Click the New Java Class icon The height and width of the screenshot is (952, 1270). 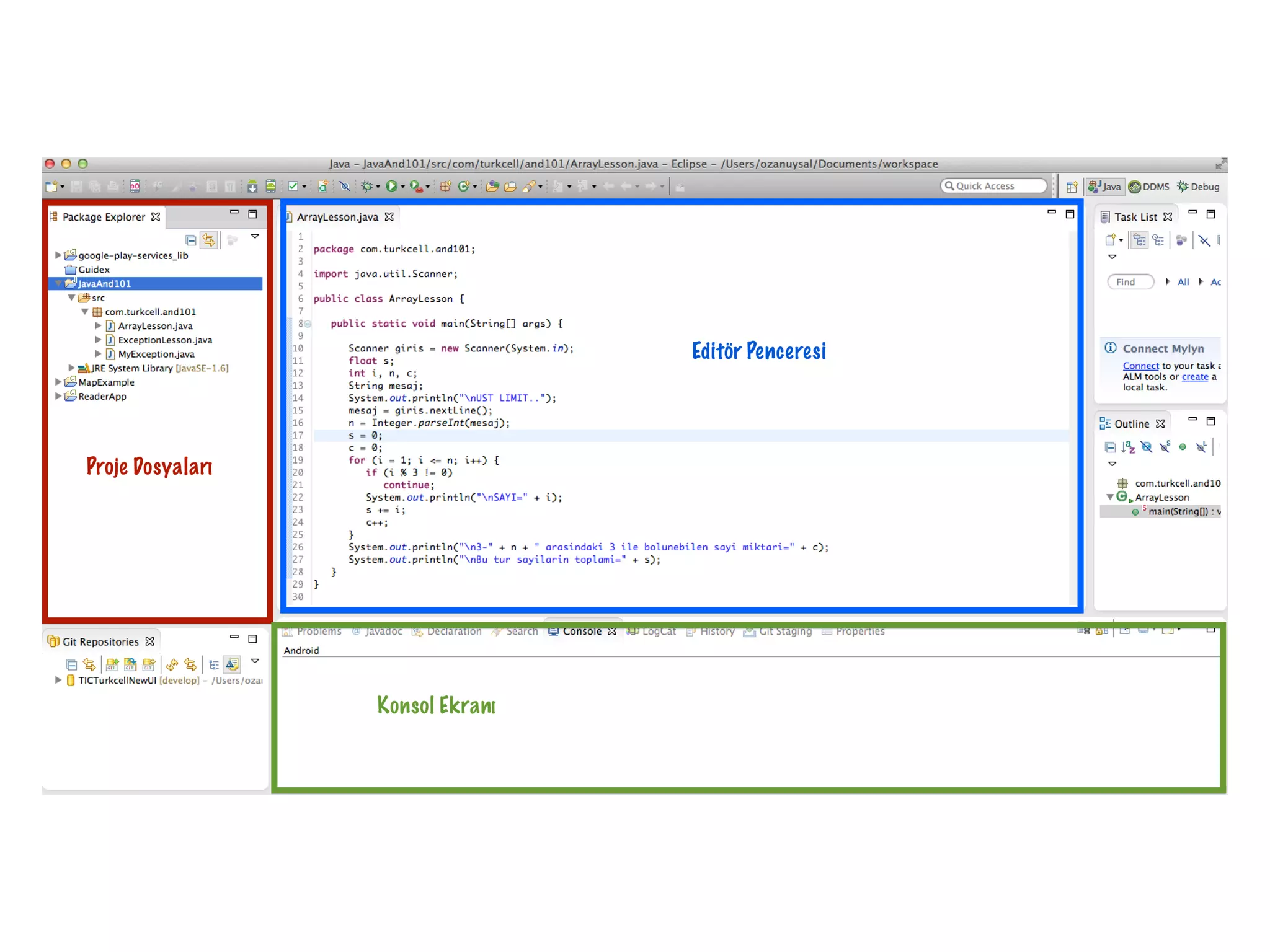(463, 186)
